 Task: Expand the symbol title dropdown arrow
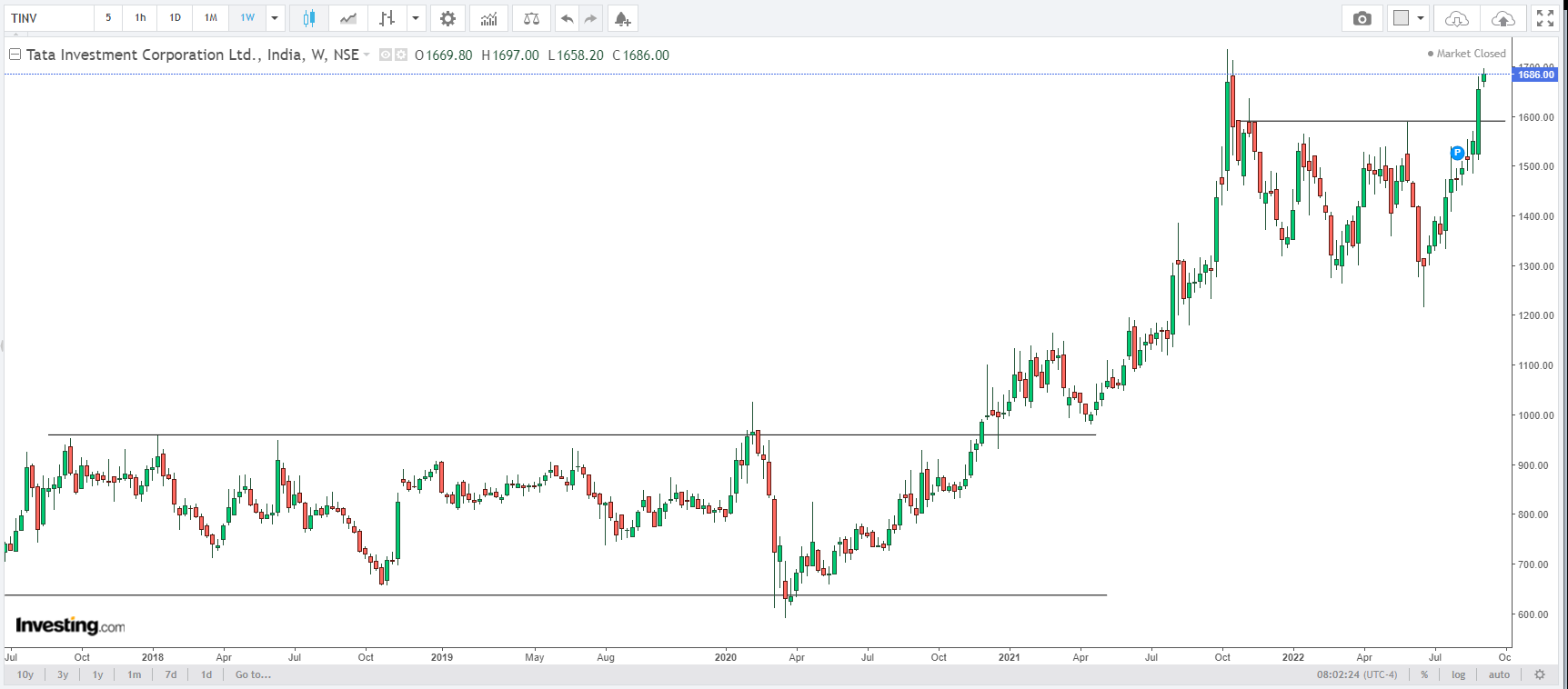pyautogui.click(x=367, y=55)
